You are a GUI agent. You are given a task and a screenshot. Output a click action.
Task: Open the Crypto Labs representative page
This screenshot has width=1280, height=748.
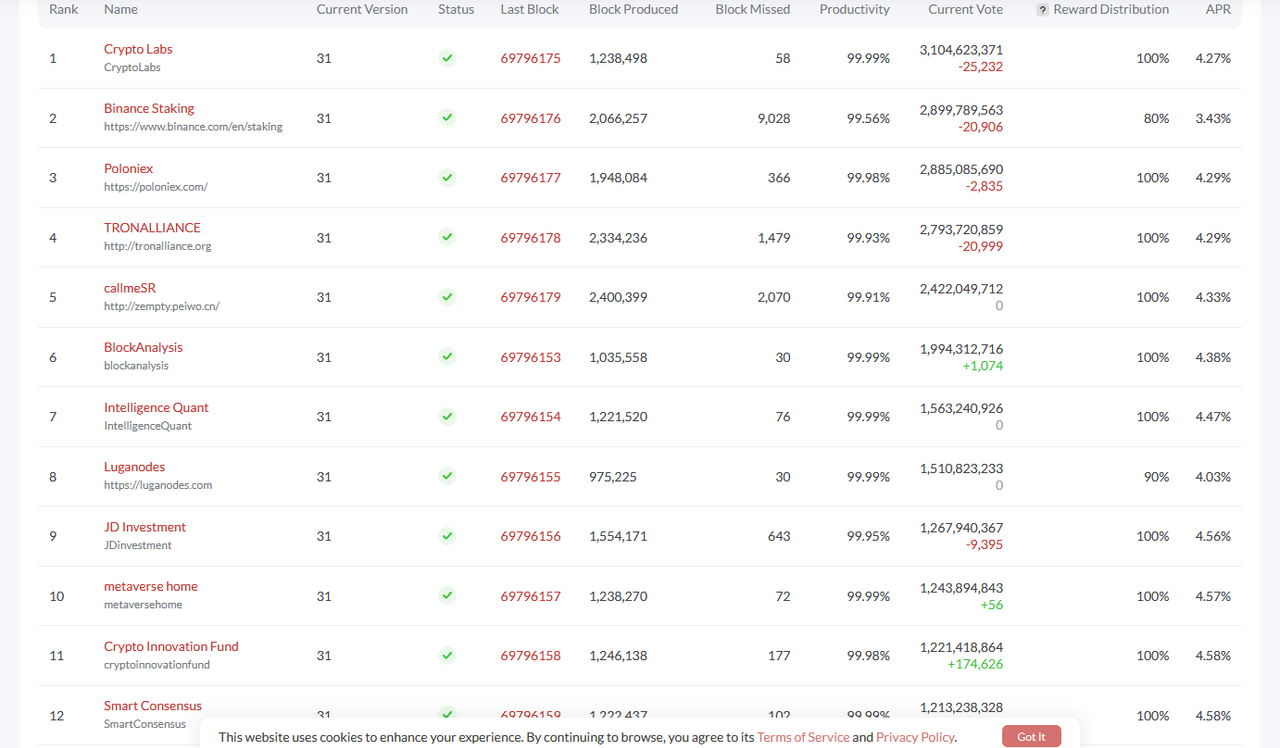pos(138,49)
